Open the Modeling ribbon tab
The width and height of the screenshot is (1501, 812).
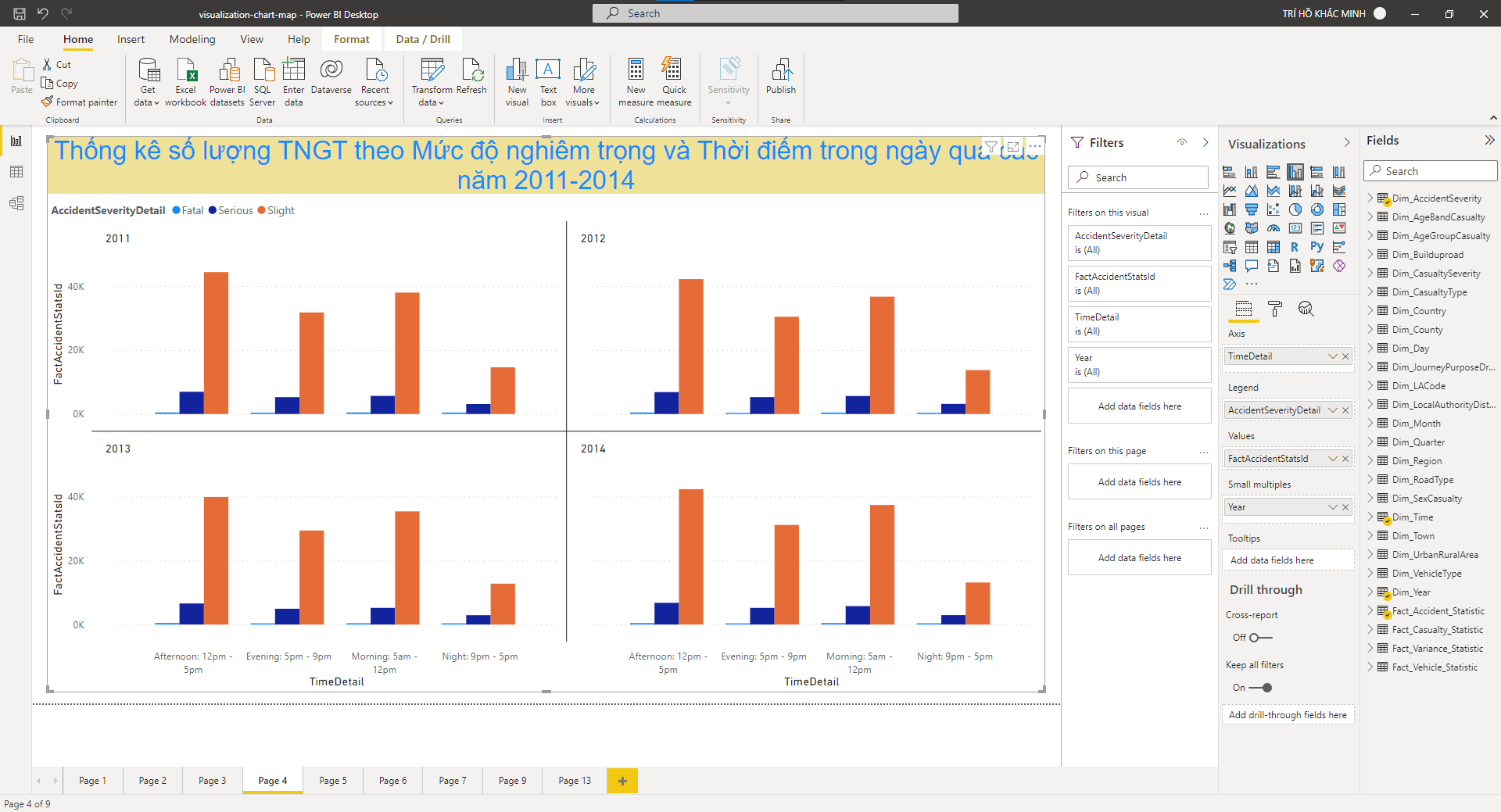pyautogui.click(x=192, y=39)
